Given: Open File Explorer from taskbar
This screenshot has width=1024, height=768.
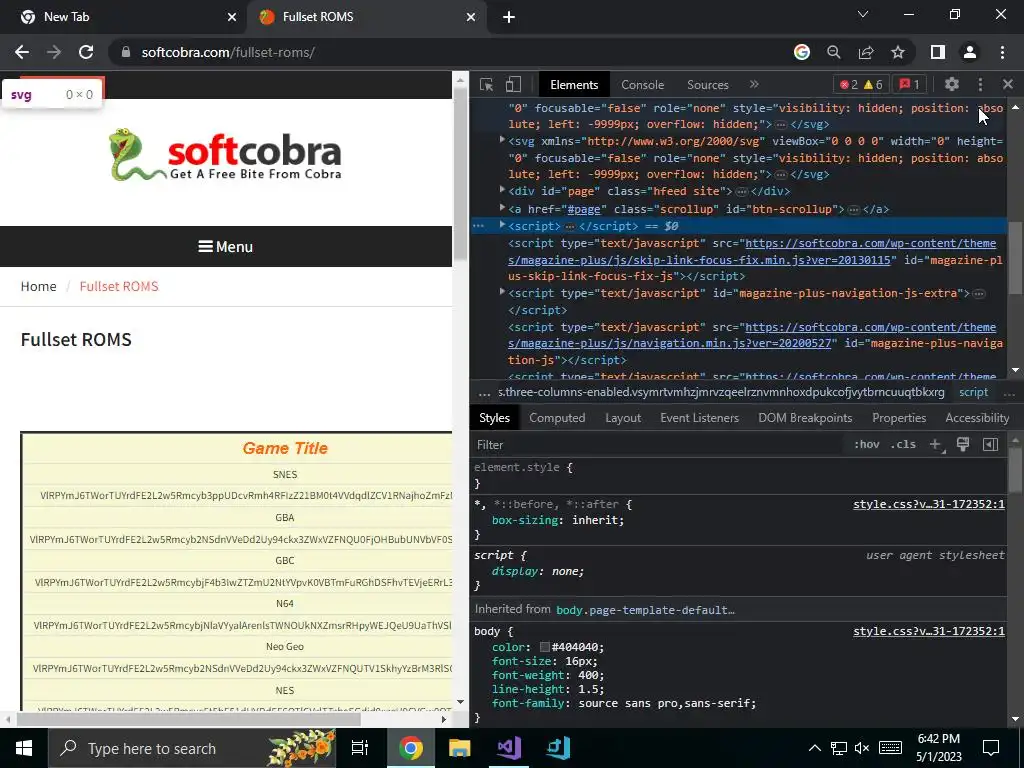Looking at the screenshot, I should (x=460, y=748).
